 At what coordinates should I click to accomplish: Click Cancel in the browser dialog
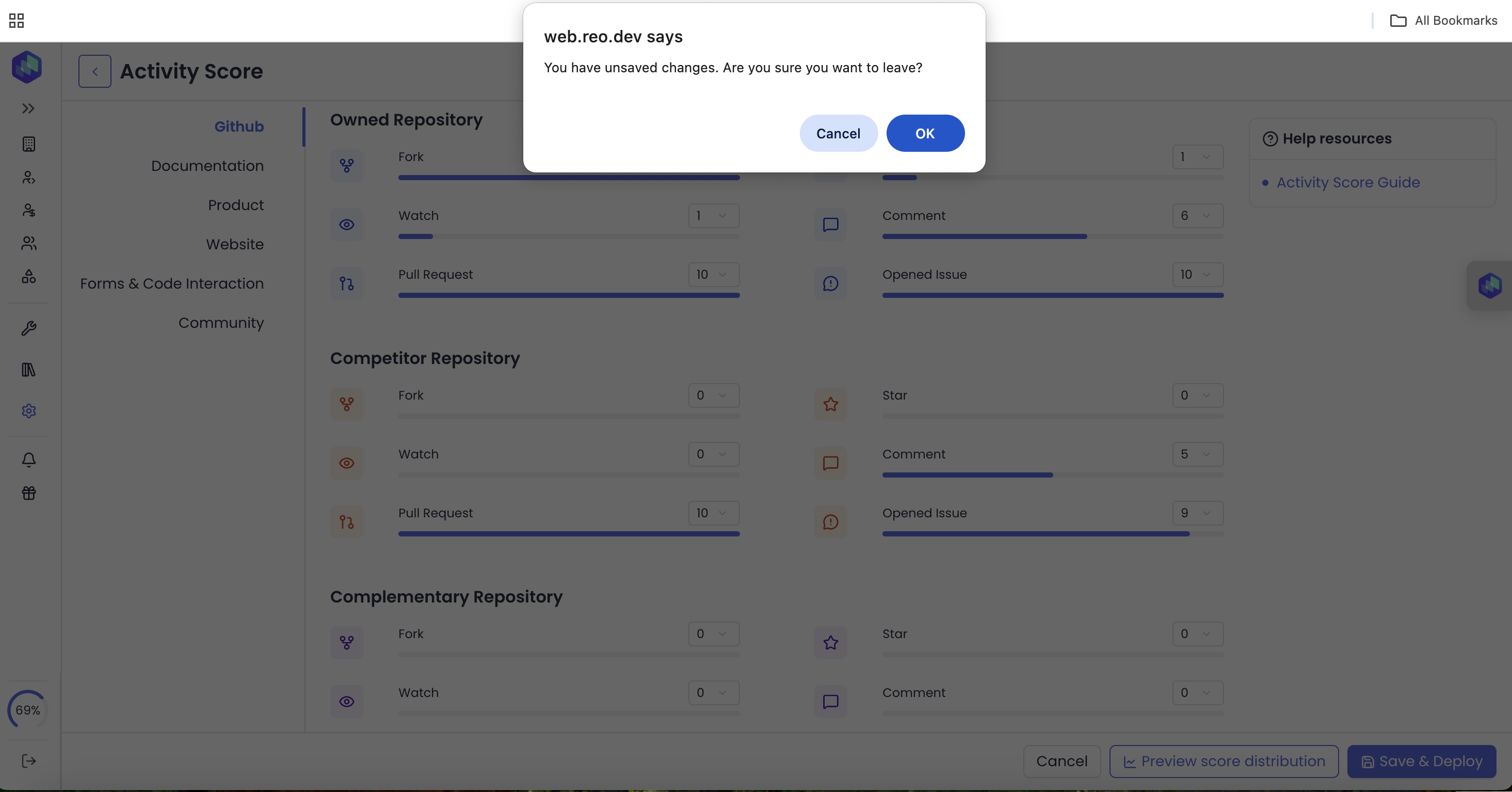(x=838, y=133)
